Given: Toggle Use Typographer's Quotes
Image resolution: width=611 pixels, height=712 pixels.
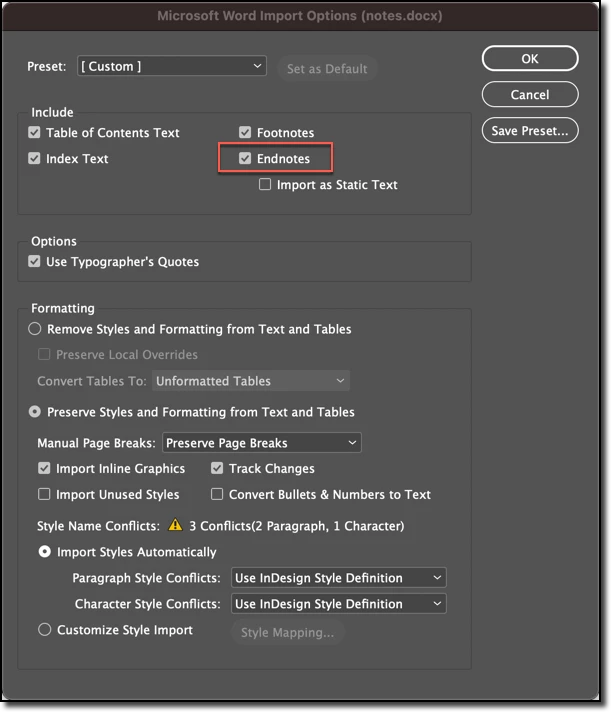Looking at the screenshot, I should coord(34,262).
